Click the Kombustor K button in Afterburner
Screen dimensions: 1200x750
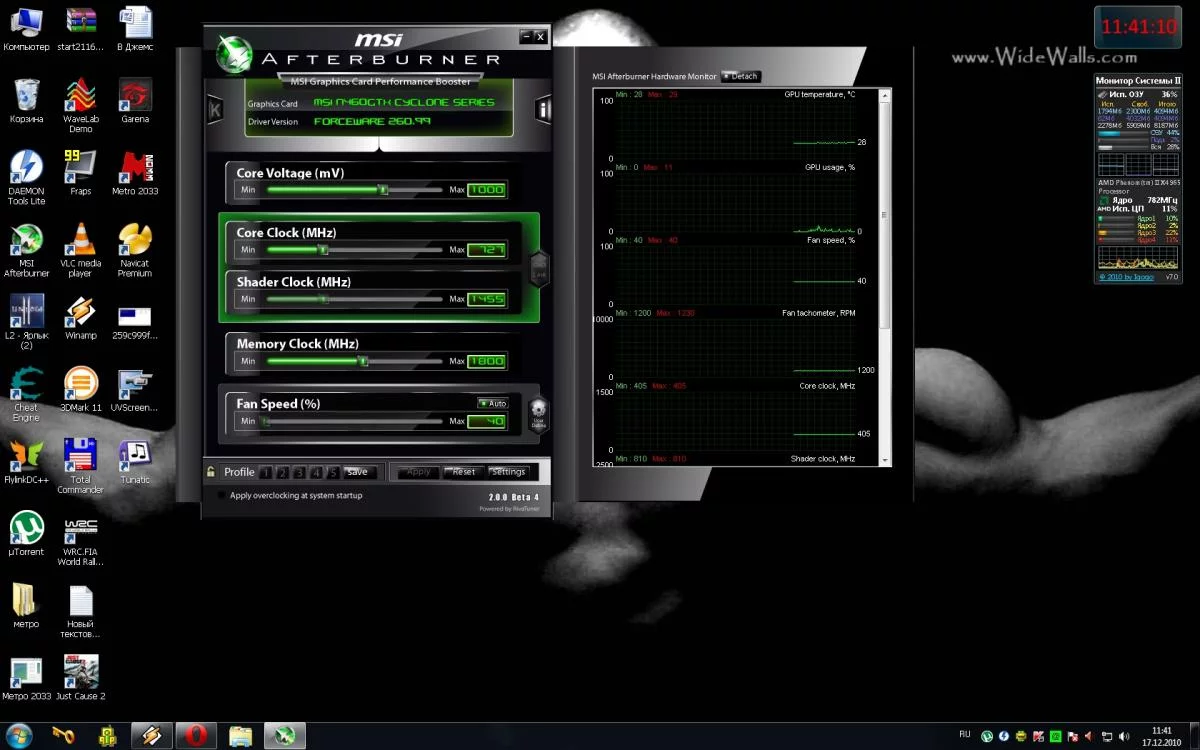point(214,110)
